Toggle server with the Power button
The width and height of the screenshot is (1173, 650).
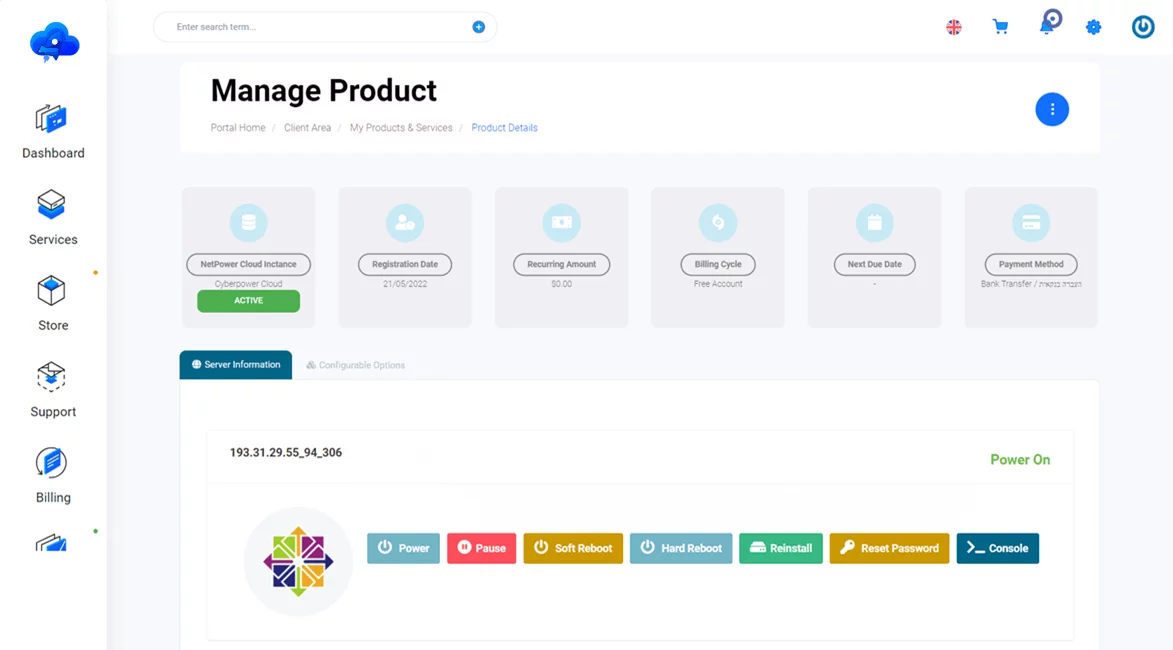click(x=403, y=548)
